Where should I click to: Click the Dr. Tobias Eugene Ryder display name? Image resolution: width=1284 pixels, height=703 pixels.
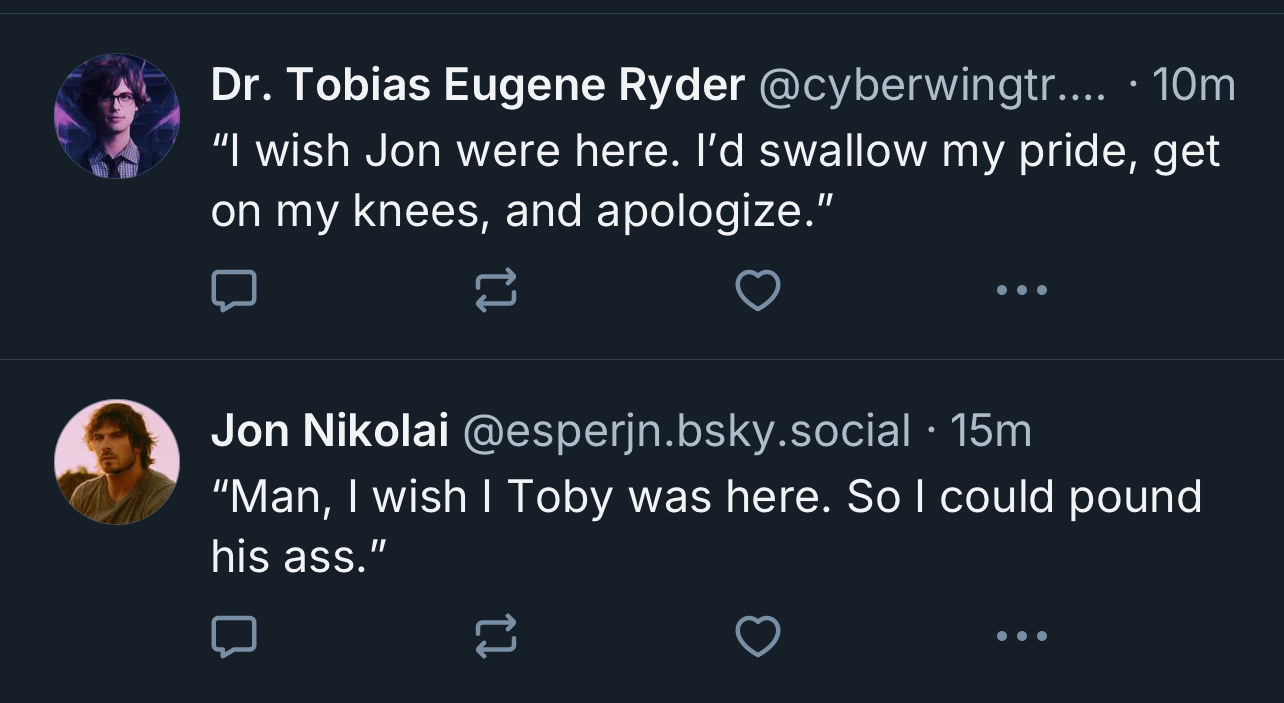pos(477,87)
